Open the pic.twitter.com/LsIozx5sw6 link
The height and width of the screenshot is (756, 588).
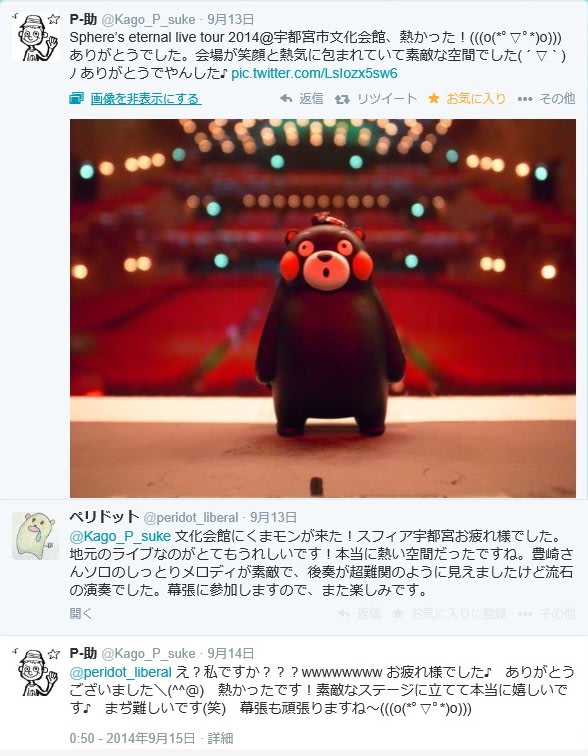click(x=314, y=73)
